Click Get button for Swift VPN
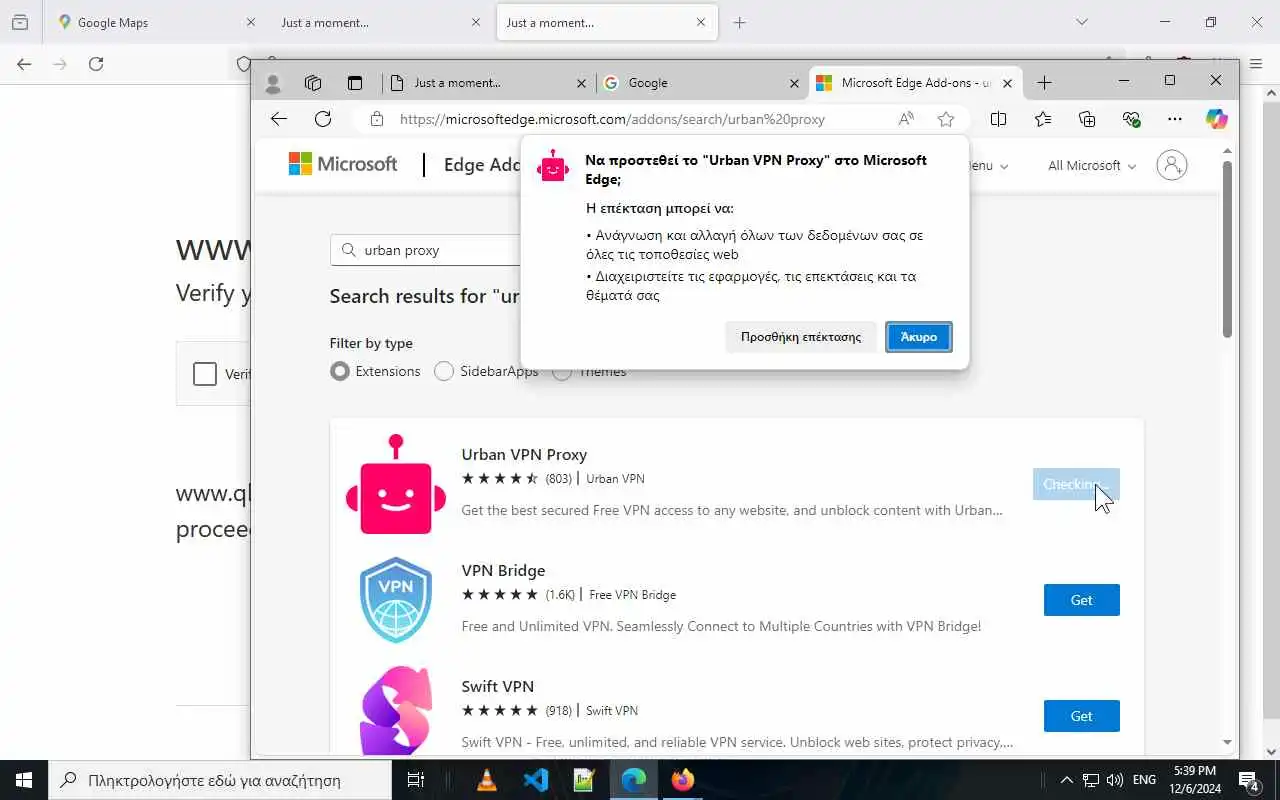 coord(1082,716)
